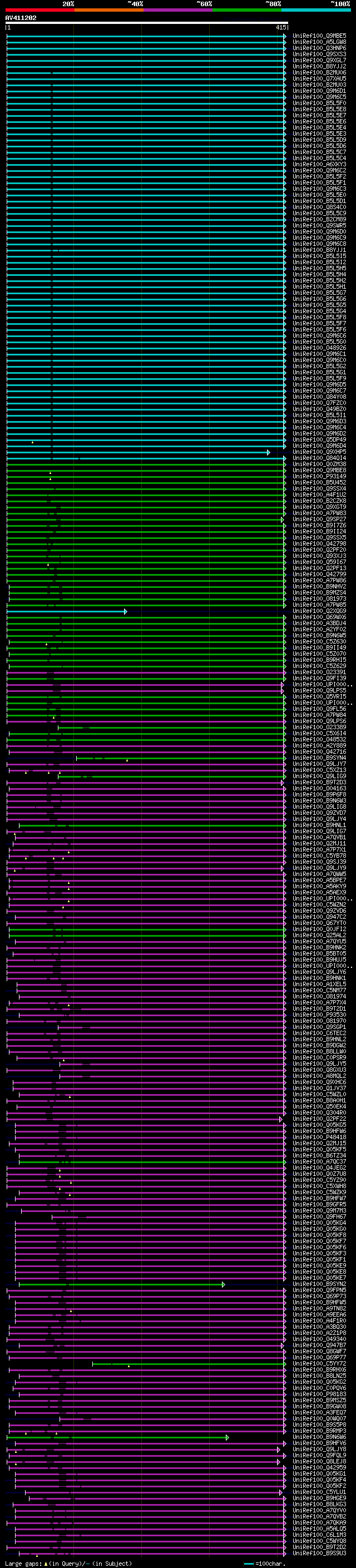Select the UniRef100_B9N6W6 label
Screen dimensions: 356x1568
point(319,1437)
